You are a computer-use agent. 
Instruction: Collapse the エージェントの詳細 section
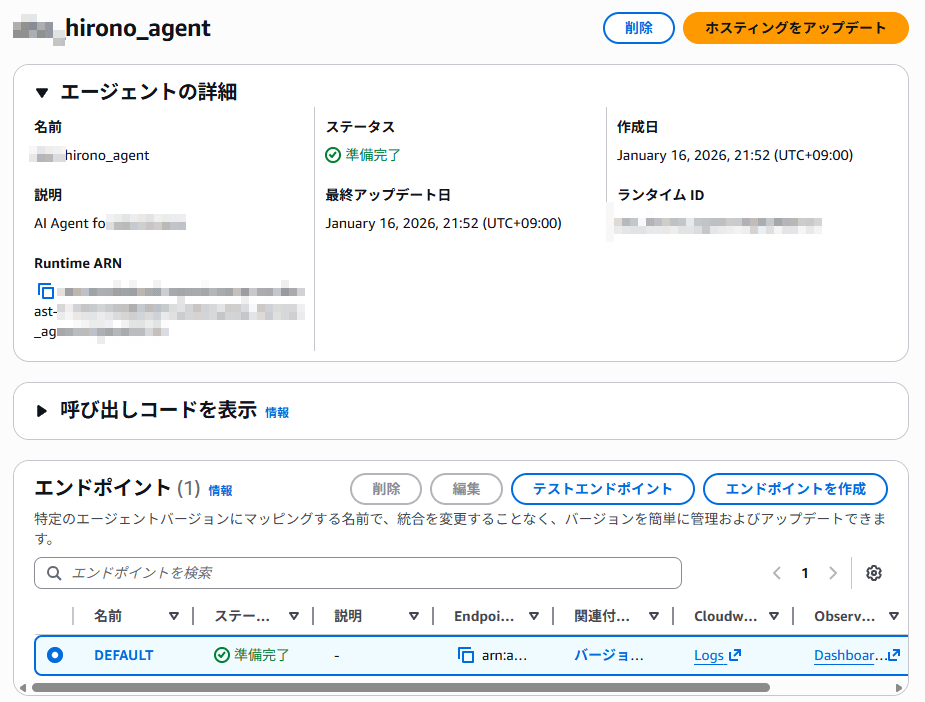[x=42, y=93]
